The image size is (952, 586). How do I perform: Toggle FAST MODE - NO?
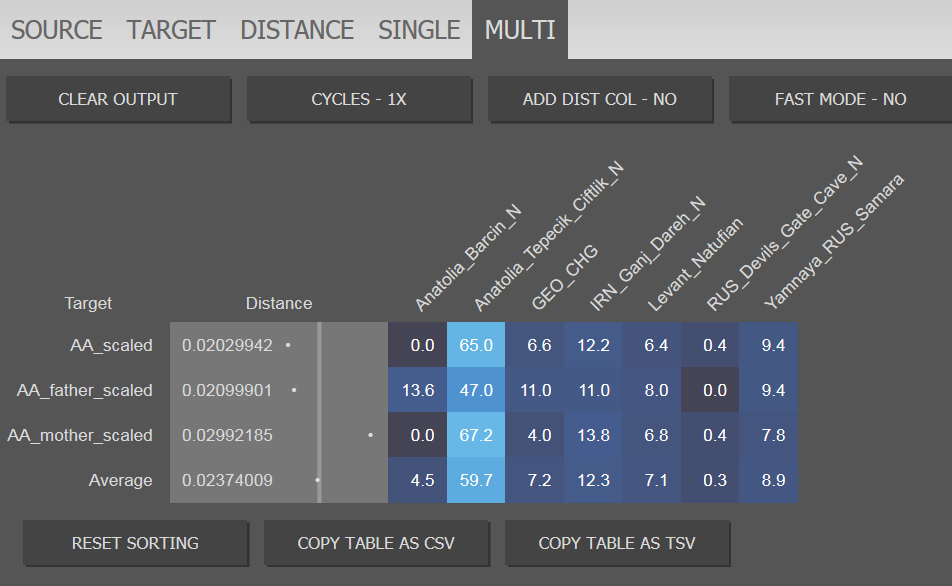tap(840, 99)
